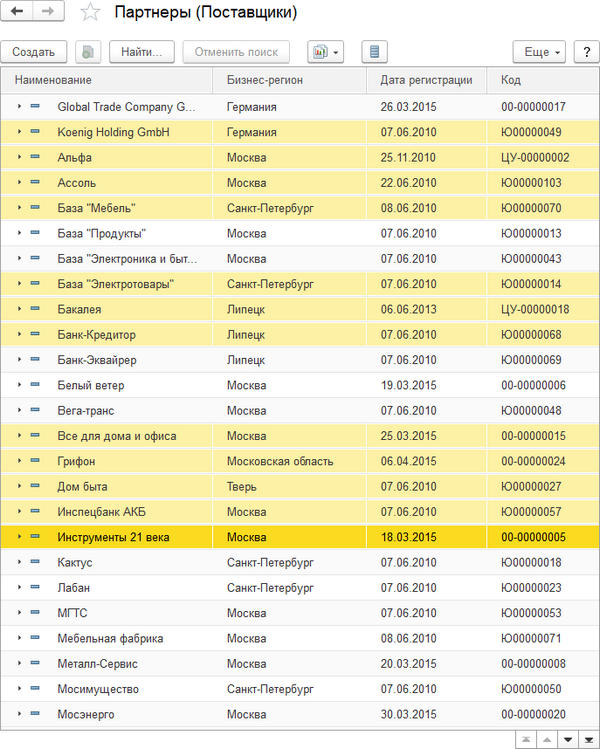The image size is (600, 749).
Task: Open the Еще dropdown menu
Action: point(540,52)
